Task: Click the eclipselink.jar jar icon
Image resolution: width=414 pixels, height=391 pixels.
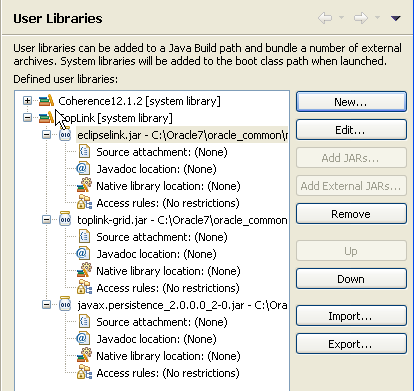Action: [x=65, y=135]
